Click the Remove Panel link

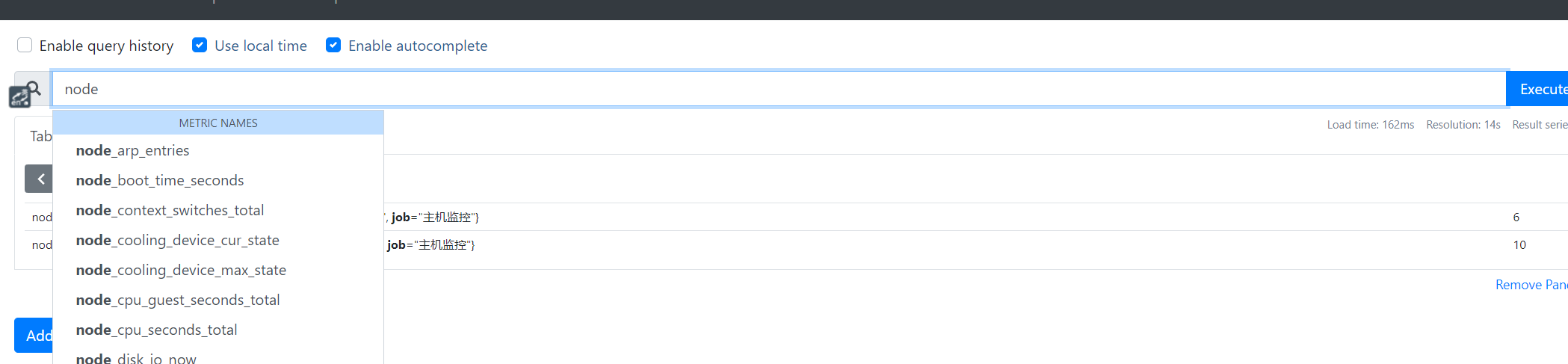pos(1531,285)
